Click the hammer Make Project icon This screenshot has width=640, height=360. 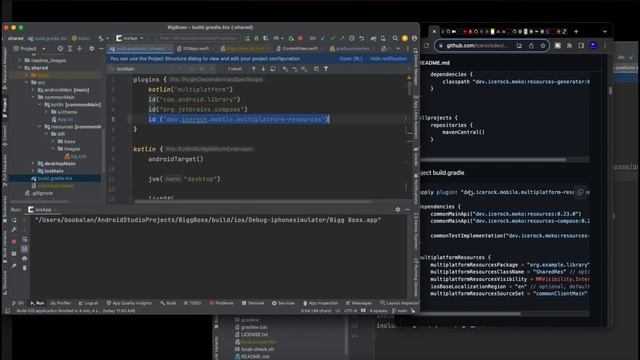click(101, 38)
